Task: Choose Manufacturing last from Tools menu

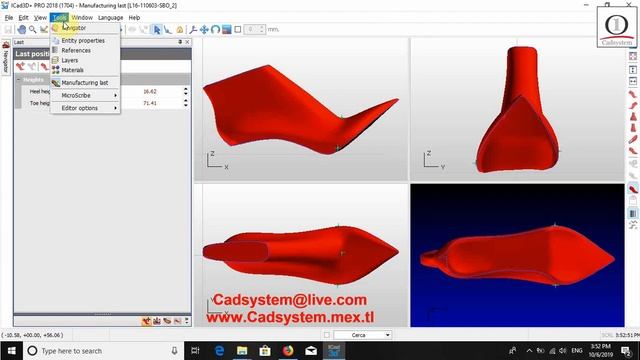Action: tap(85, 83)
